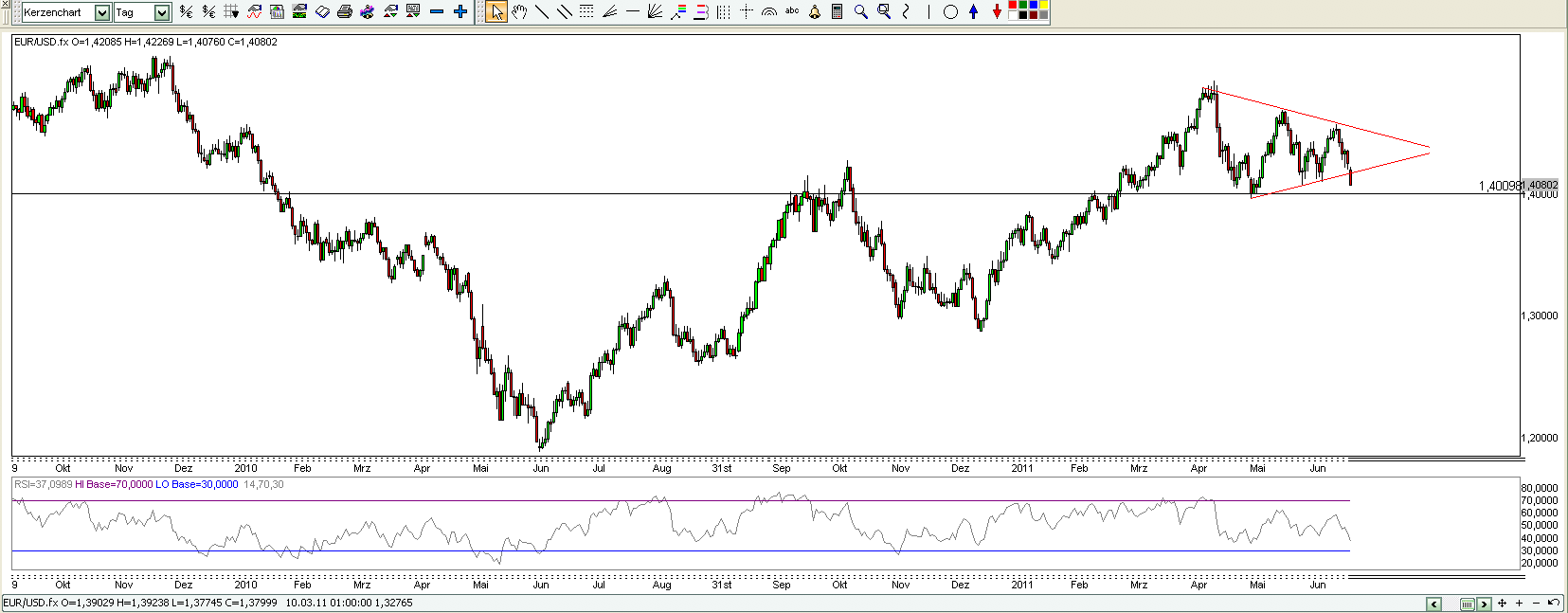Viewport: 1568px width, 613px height.
Task: Pick the green color swatch
Action: click(x=1023, y=6)
